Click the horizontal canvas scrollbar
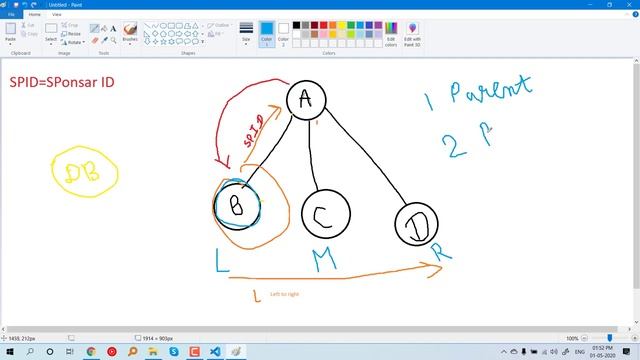Viewport: 640px width, 360px height. tap(312, 329)
